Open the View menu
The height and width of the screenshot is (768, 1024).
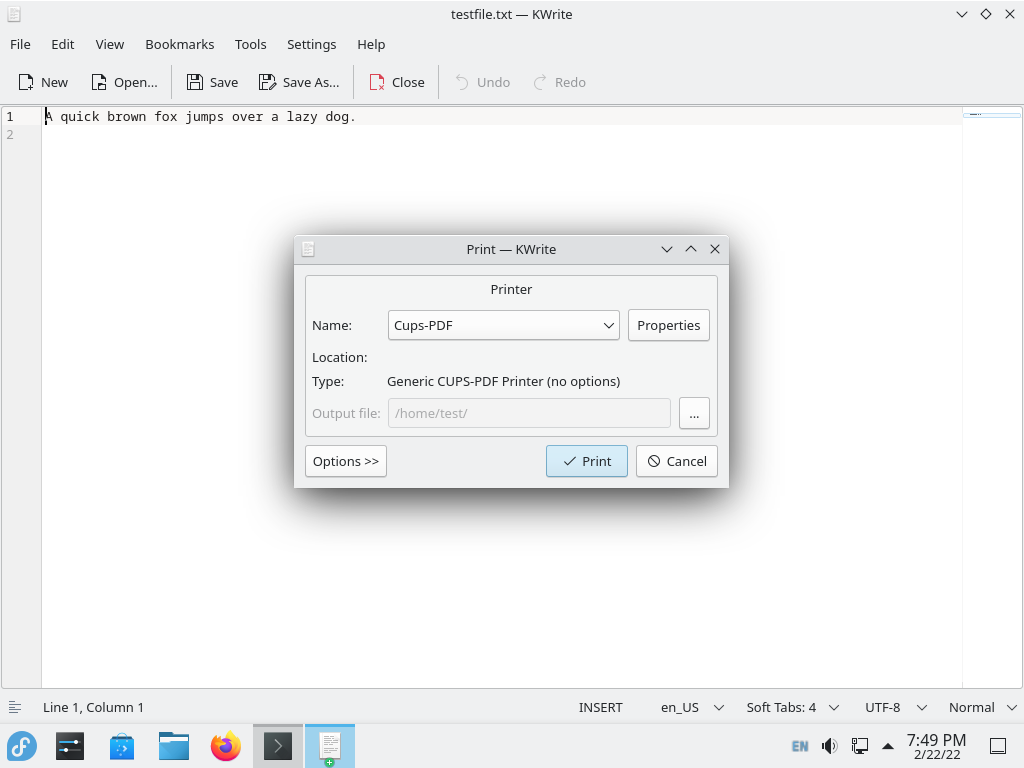110,44
